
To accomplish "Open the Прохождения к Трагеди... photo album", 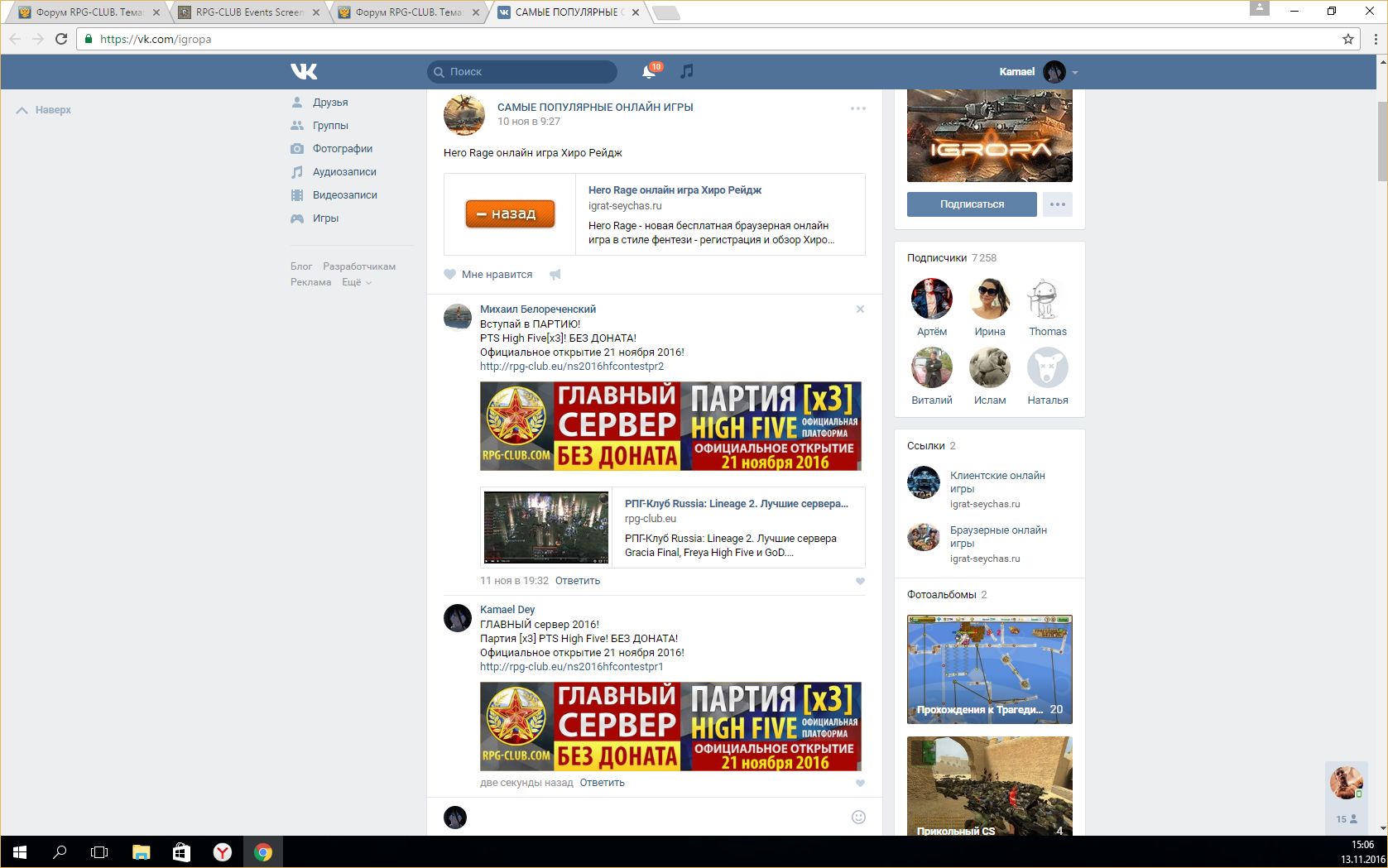I will point(990,669).
